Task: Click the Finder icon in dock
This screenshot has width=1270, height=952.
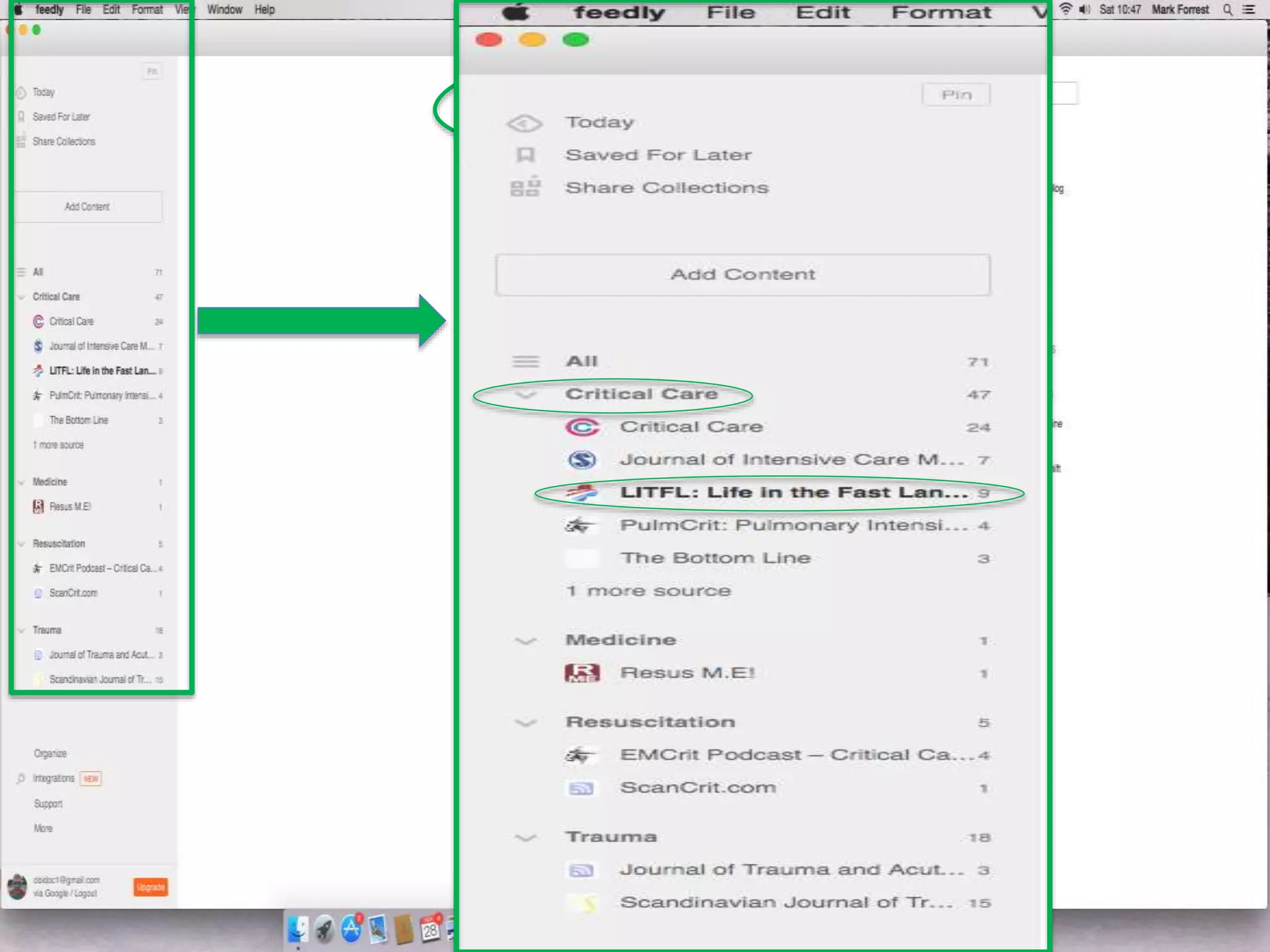Action: pyautogui.click(x=298, y=930)
